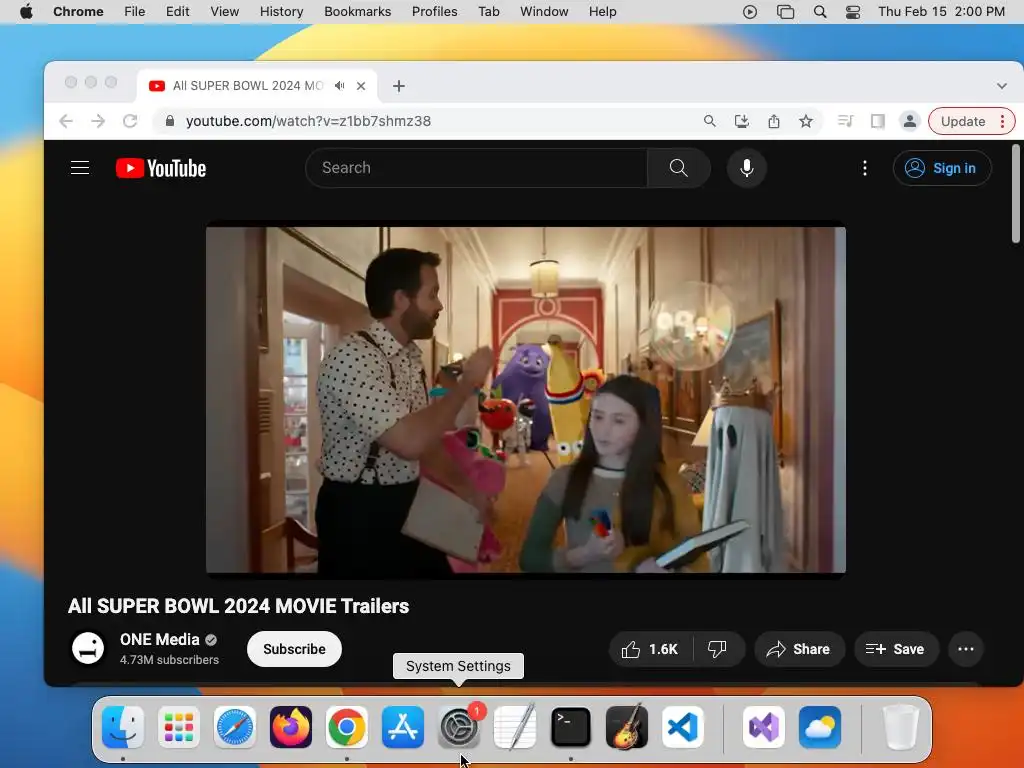Open the ONE Media channel avatar
Screen dimensions: 1024x768
pyautogui.click(x=88, y=648)
